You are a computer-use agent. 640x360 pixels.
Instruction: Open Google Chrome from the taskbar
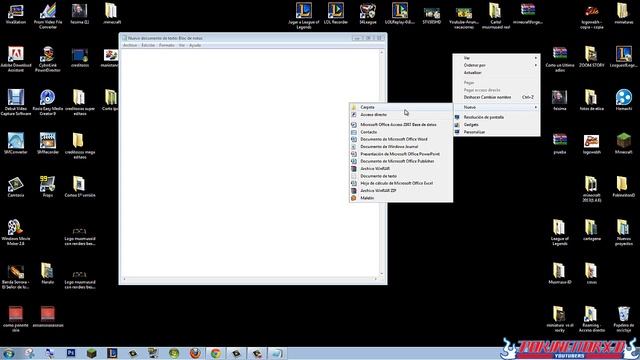(216, 353)
